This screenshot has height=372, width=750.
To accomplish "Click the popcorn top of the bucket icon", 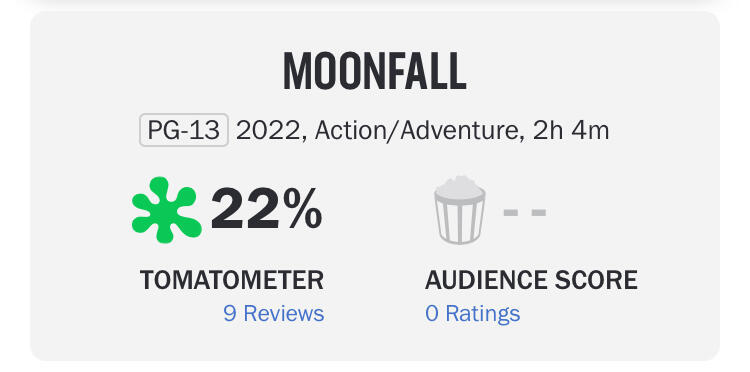I will (x=460, y=187).
